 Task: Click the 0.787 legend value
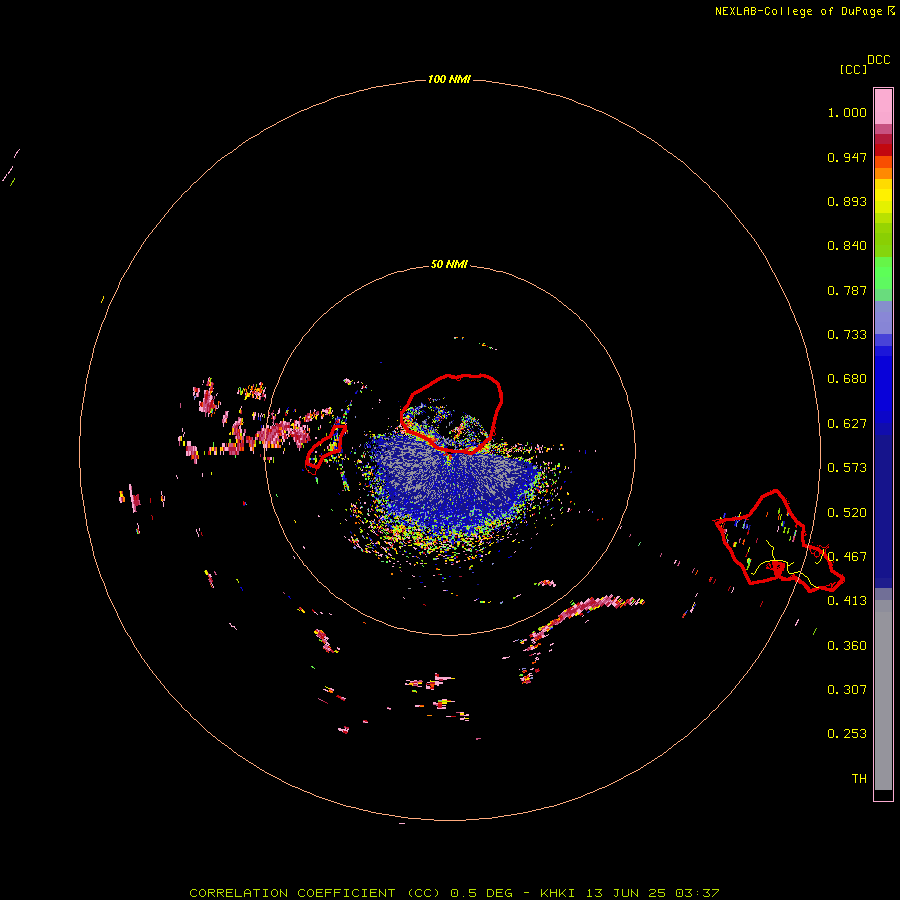click(847, 290)
